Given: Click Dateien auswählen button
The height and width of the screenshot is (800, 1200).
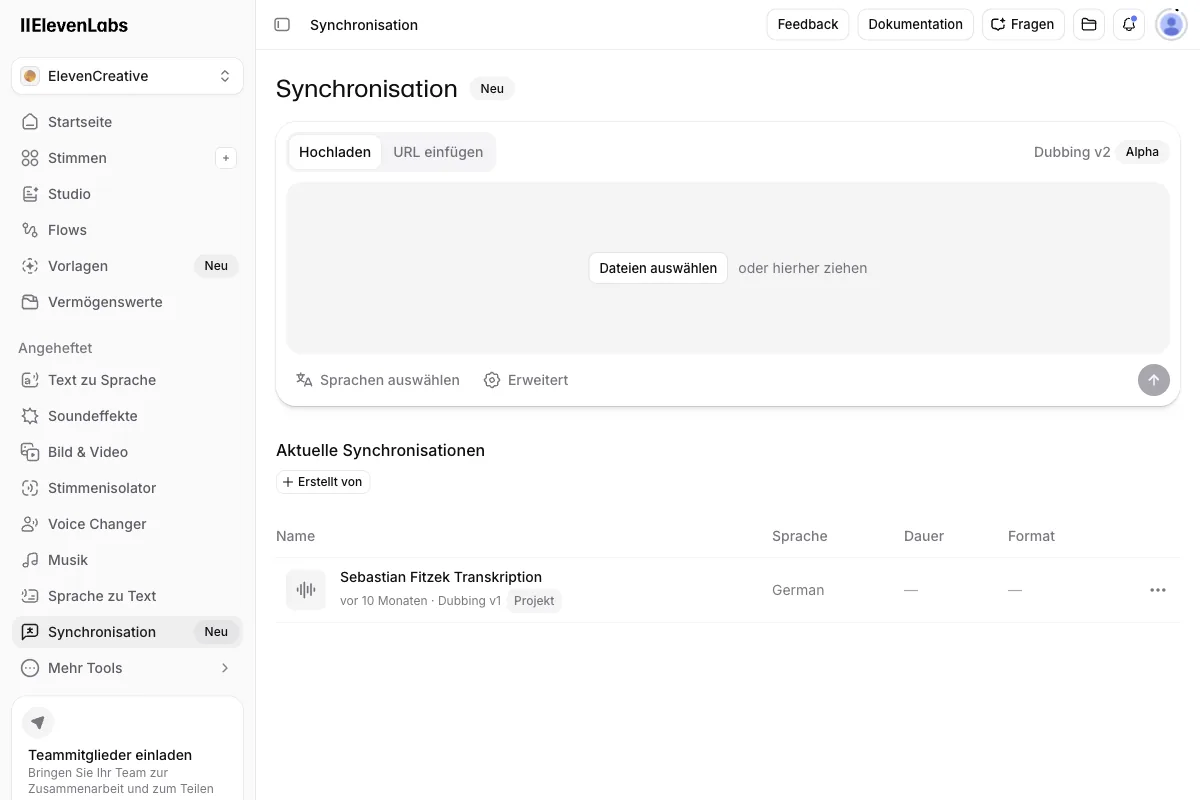Looking at the screenshot, I should point(658,268).
